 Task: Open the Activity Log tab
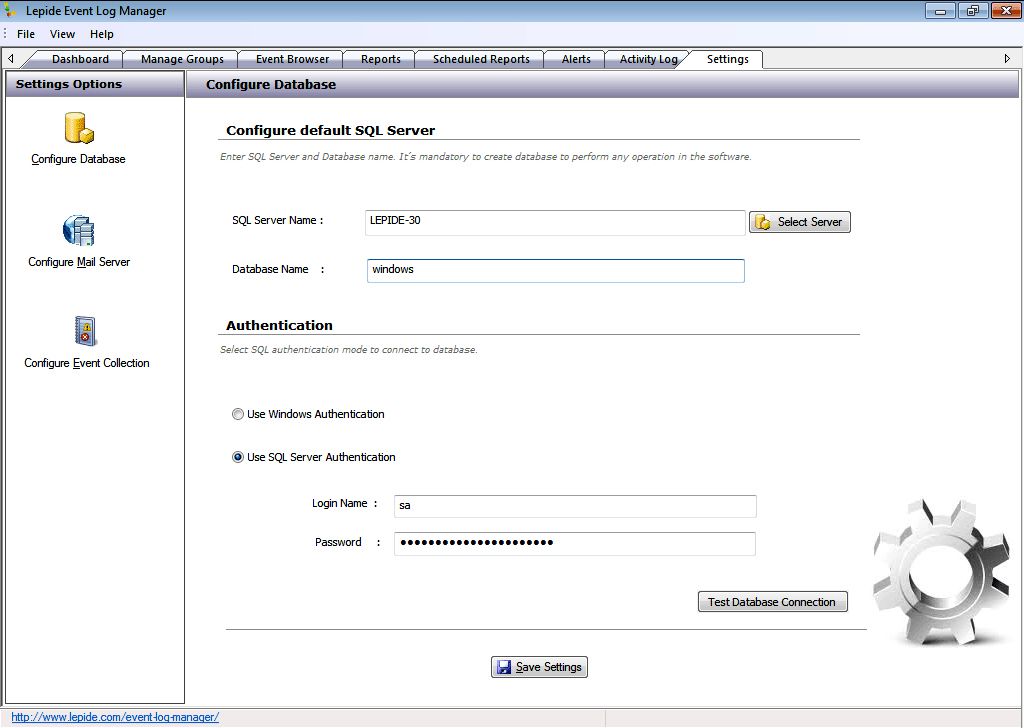(x=648, y=59)
